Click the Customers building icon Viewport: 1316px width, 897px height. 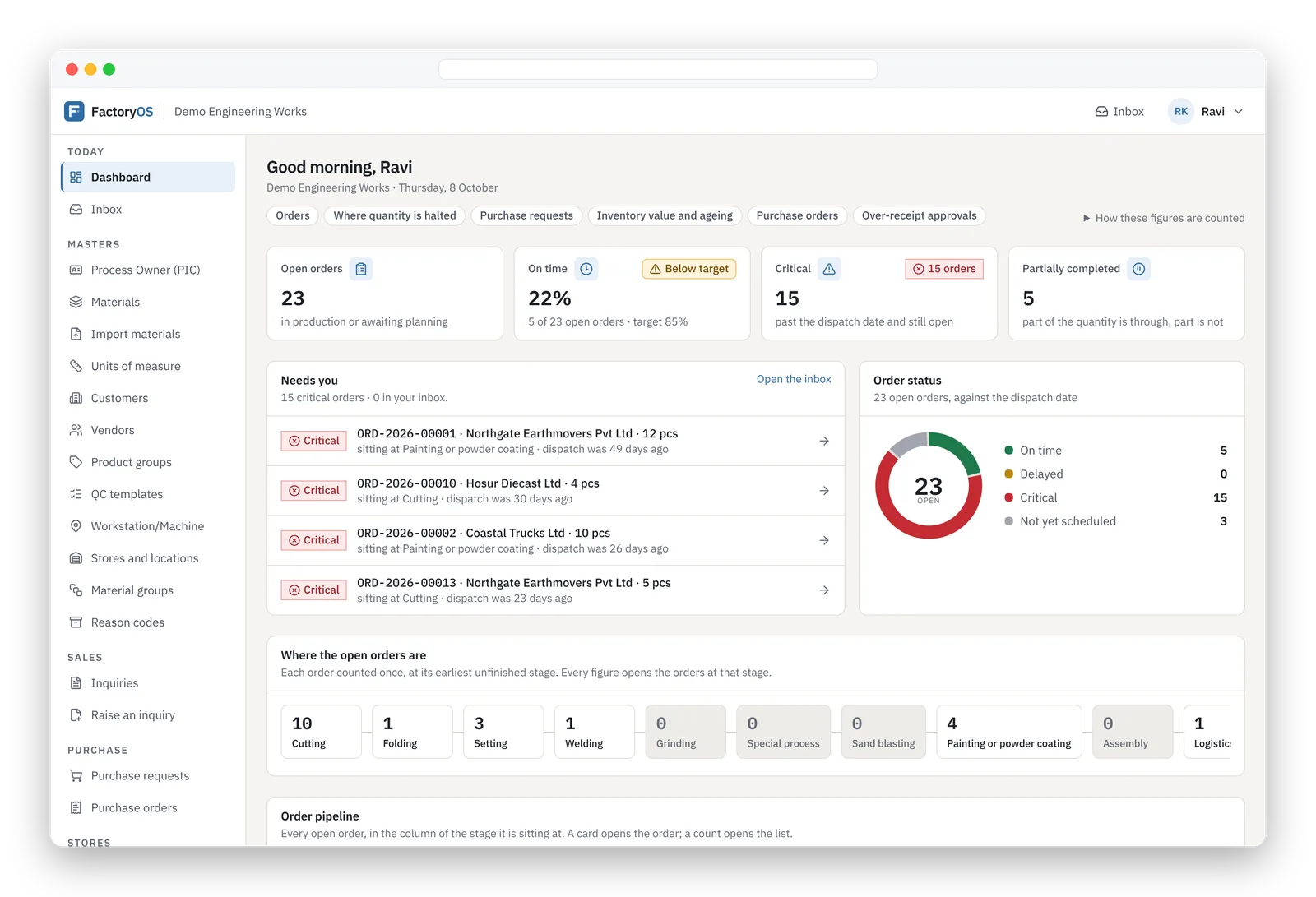[76, 398]
